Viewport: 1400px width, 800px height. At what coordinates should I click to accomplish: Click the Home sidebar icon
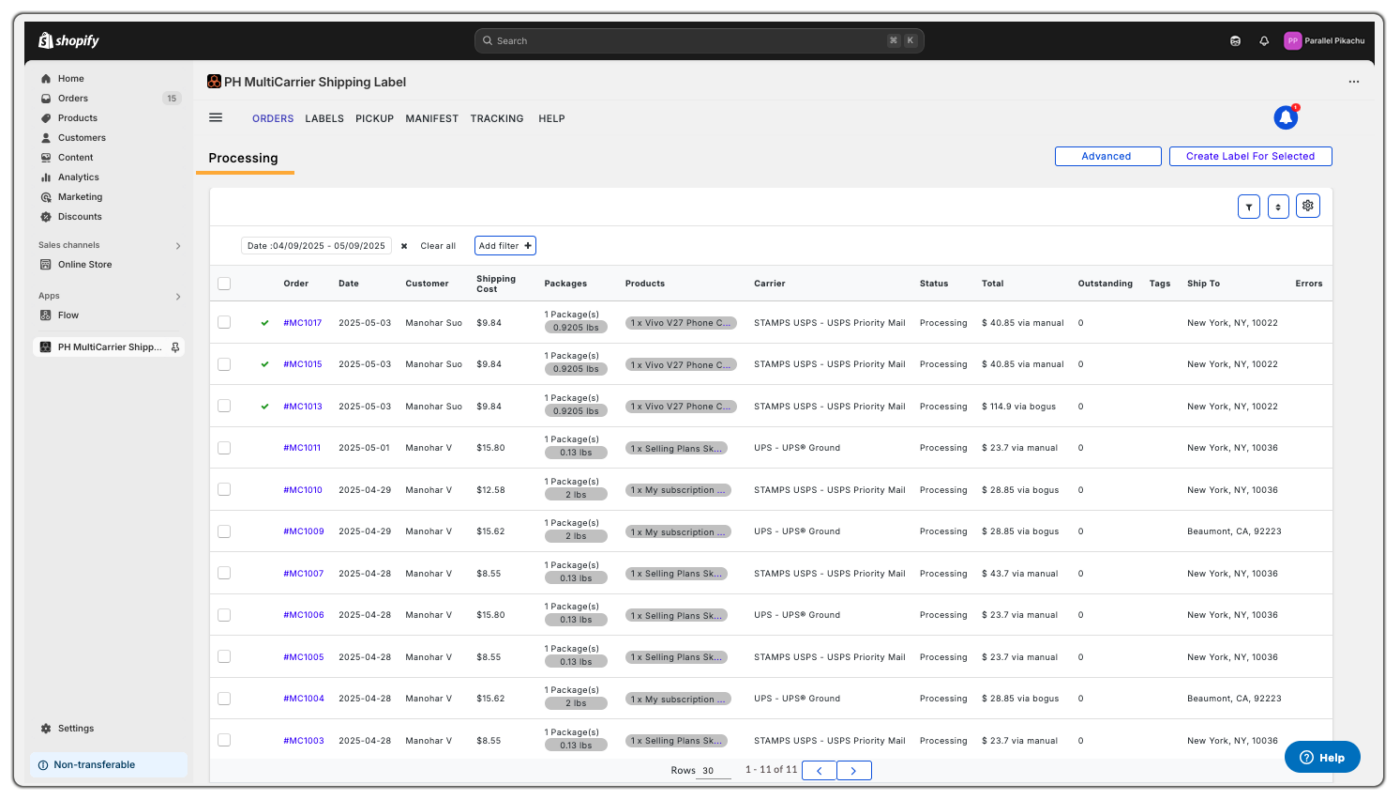click(46, 78)
